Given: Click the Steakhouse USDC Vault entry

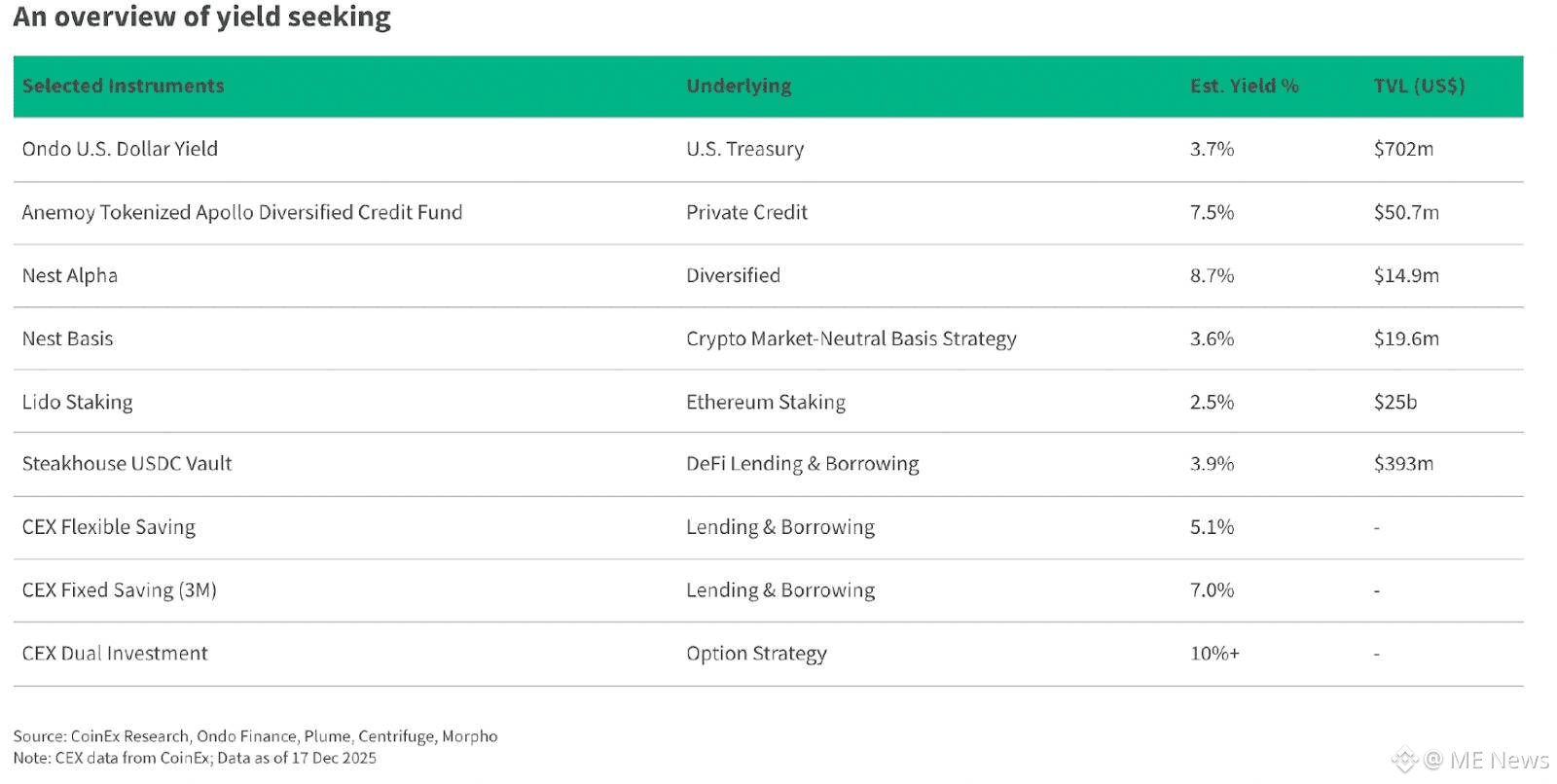Looking at the screenshot, I should click(x=127, y=464).
